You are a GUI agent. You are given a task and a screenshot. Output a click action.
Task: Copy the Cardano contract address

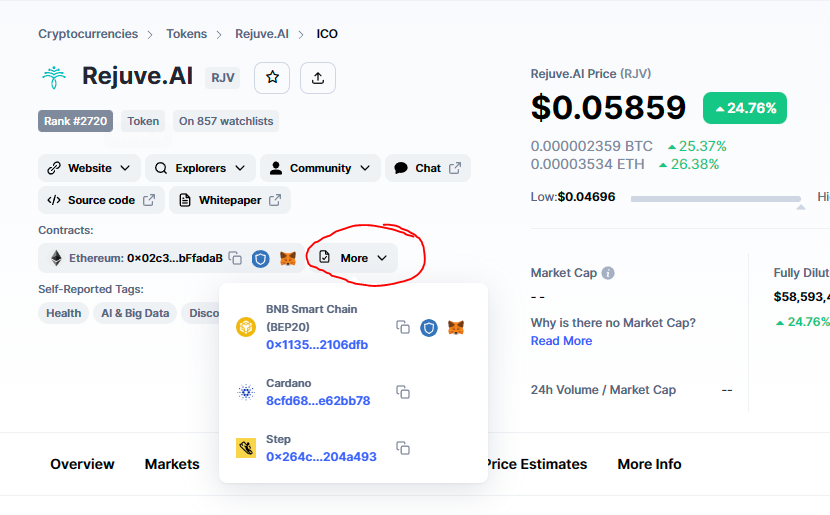tap(403, 392)
